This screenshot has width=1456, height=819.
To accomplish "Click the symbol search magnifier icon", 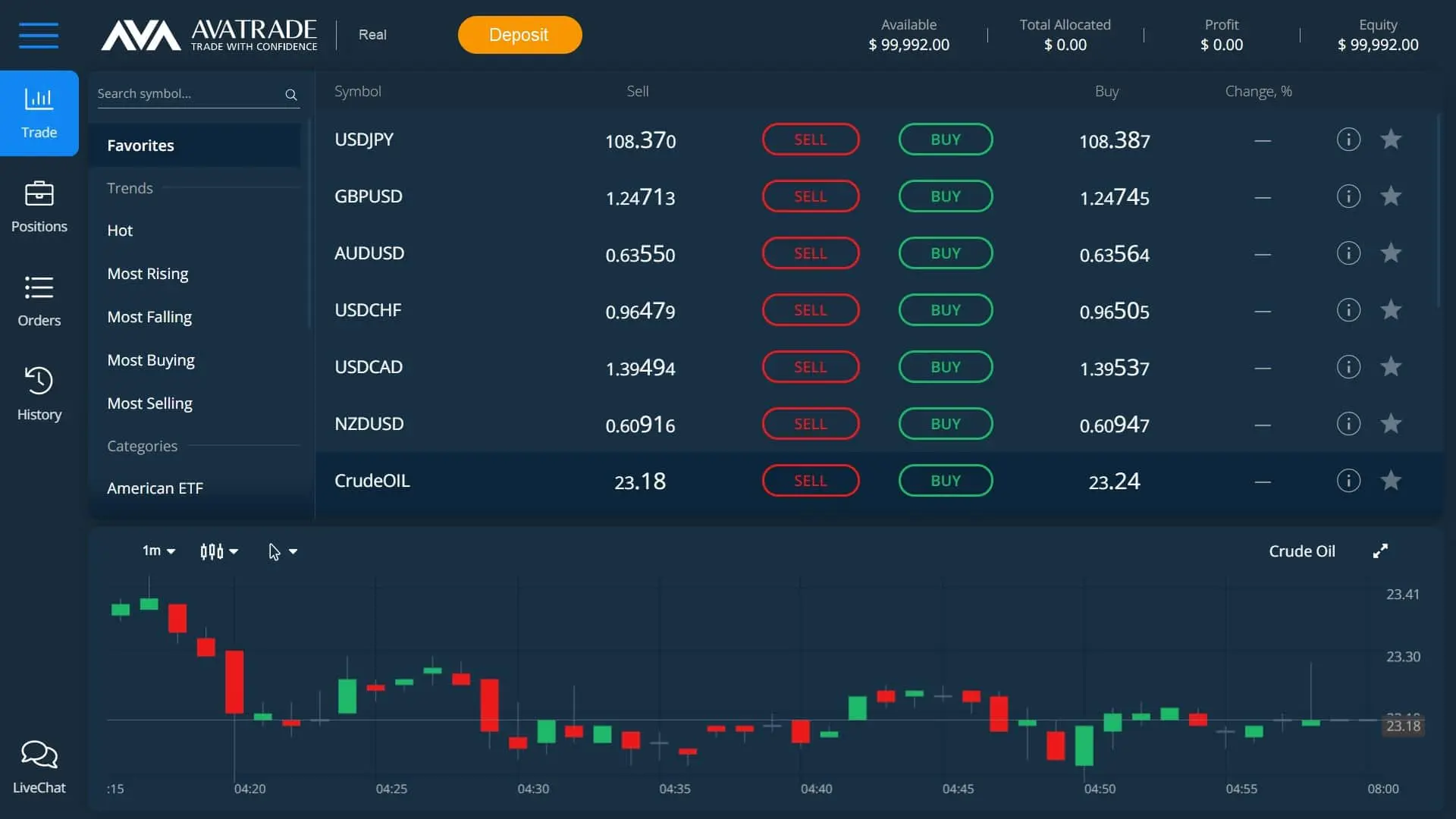I will tap(291, 95).
